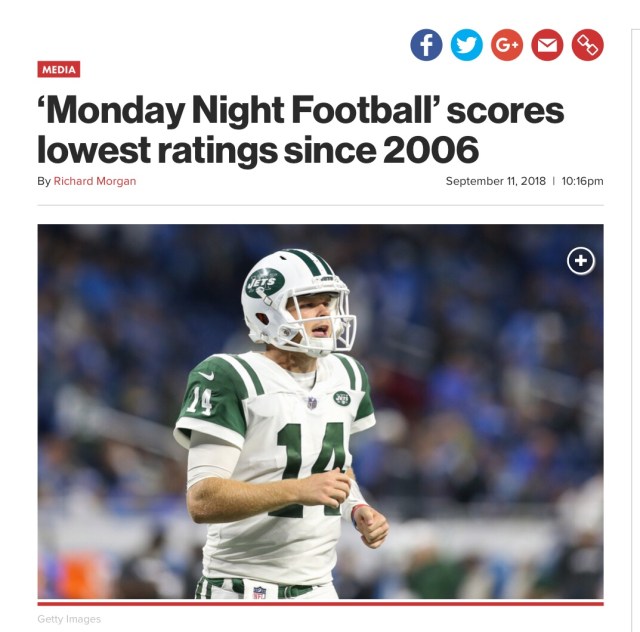Click the word 'By' in the byline

[44, 181]
